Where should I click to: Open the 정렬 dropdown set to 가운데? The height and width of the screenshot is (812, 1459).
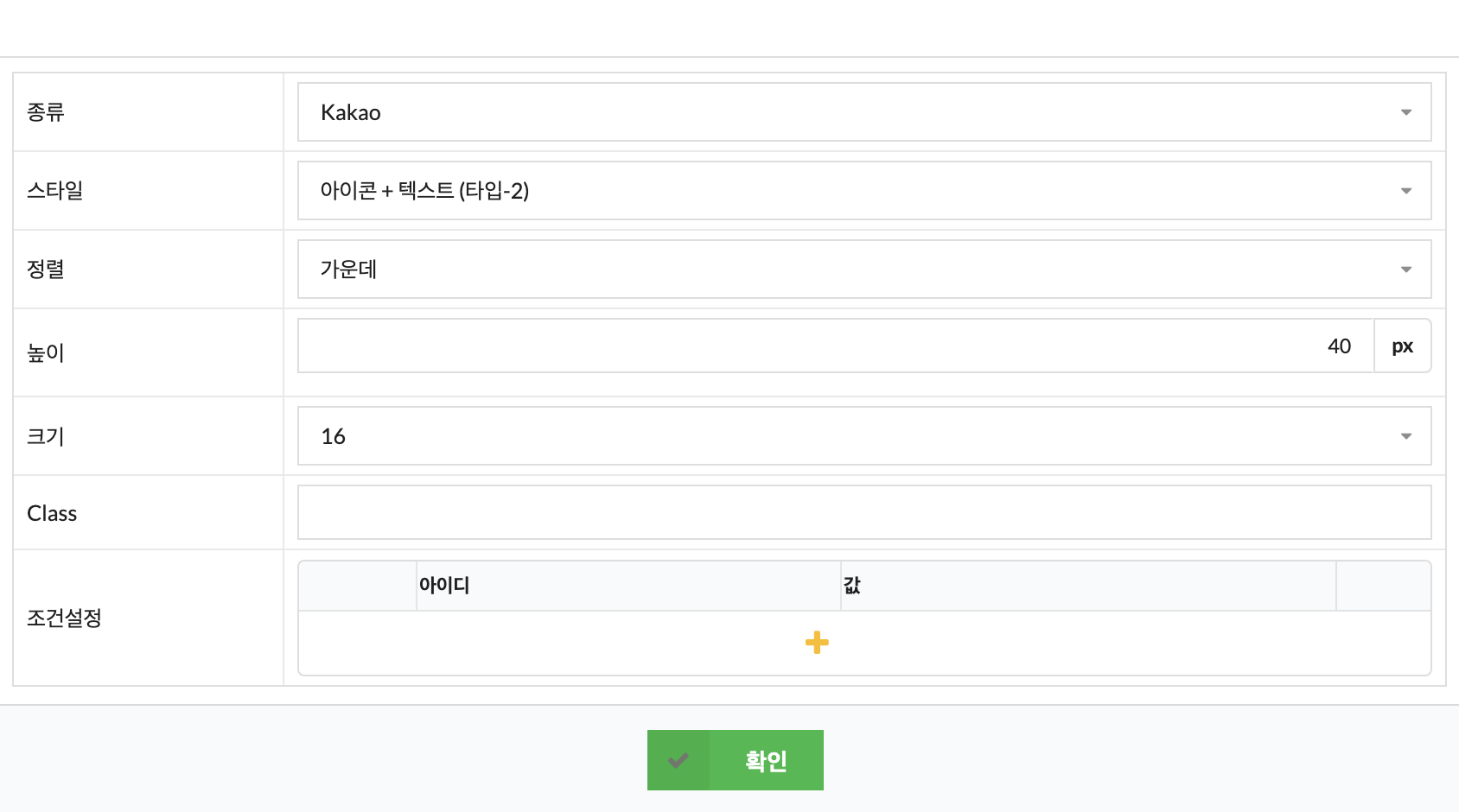(864, 270)
